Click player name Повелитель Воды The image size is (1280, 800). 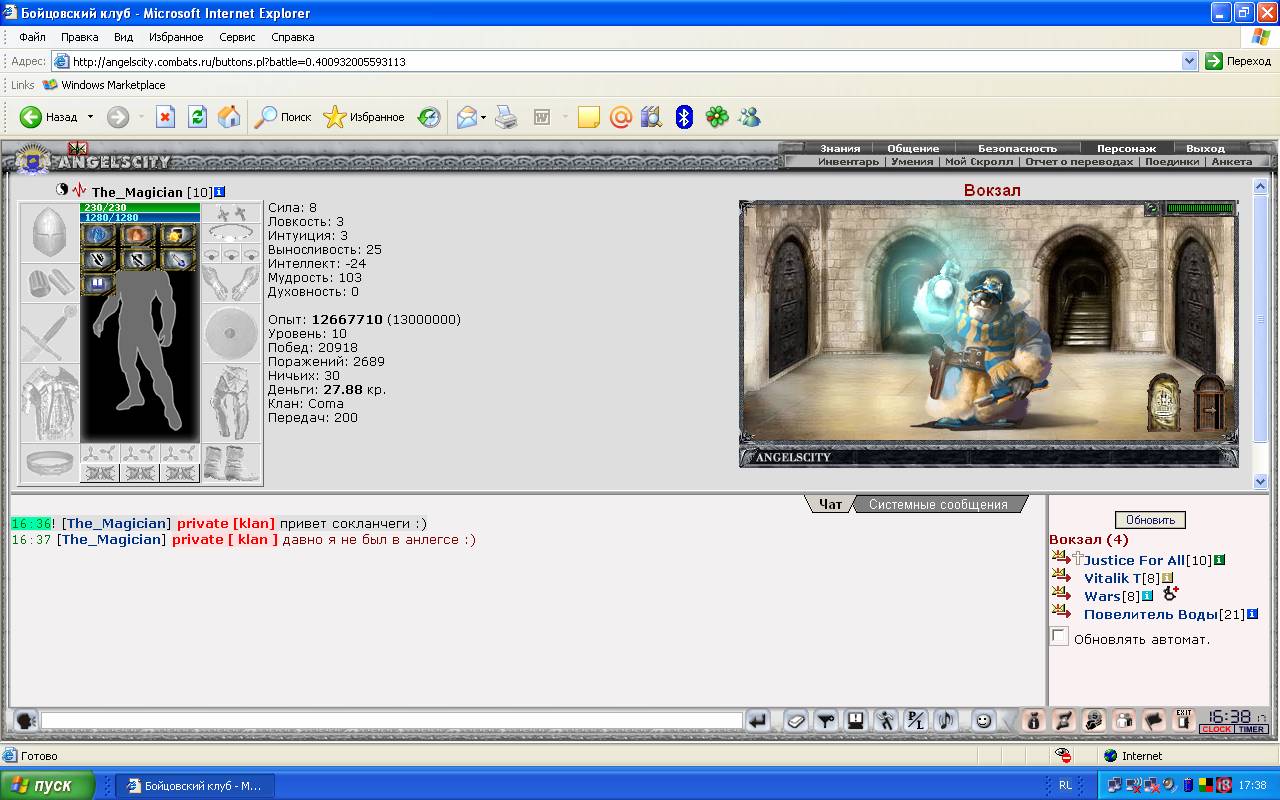1150,614
